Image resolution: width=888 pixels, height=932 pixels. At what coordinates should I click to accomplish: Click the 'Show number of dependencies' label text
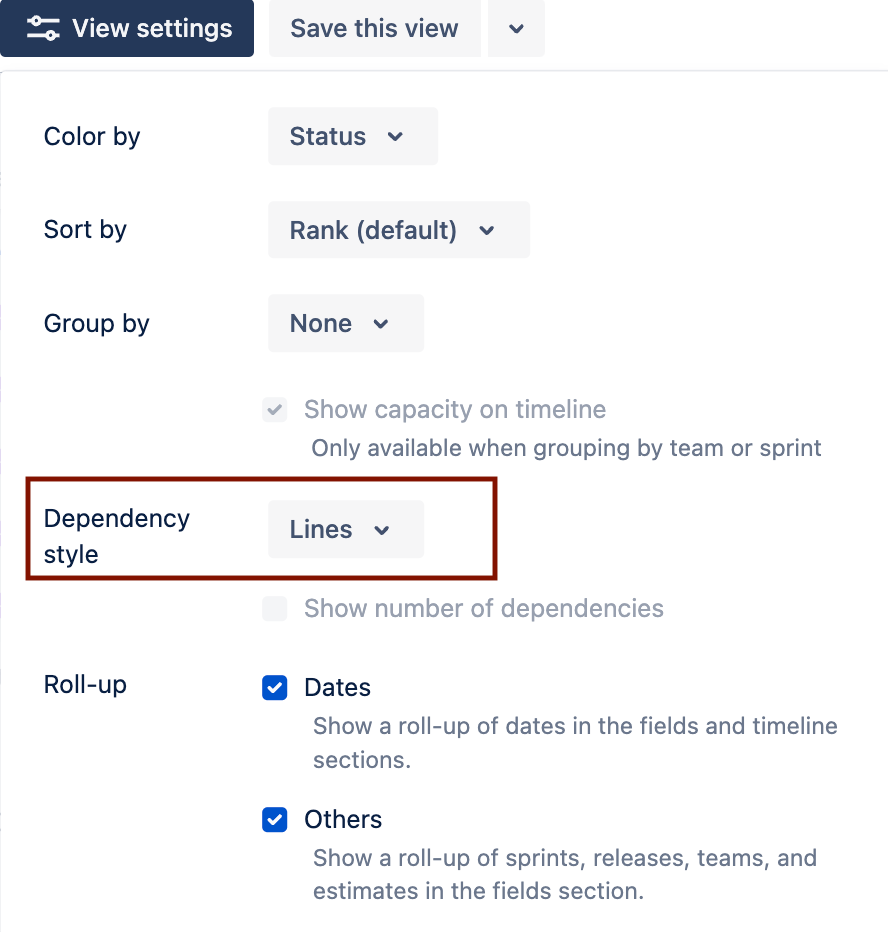484,609
